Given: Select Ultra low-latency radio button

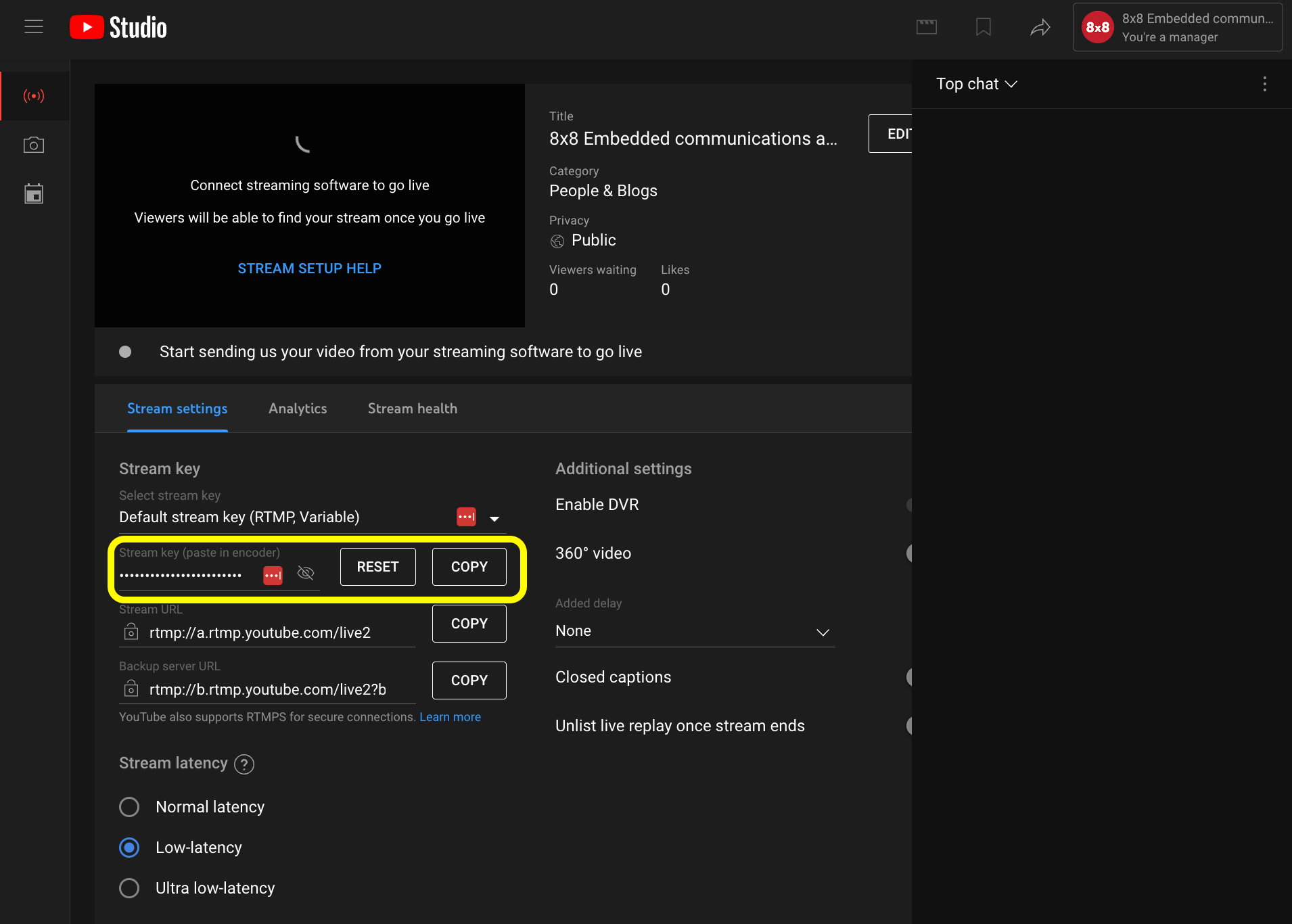Looking at the screenshot, I should tap(129, 888).
